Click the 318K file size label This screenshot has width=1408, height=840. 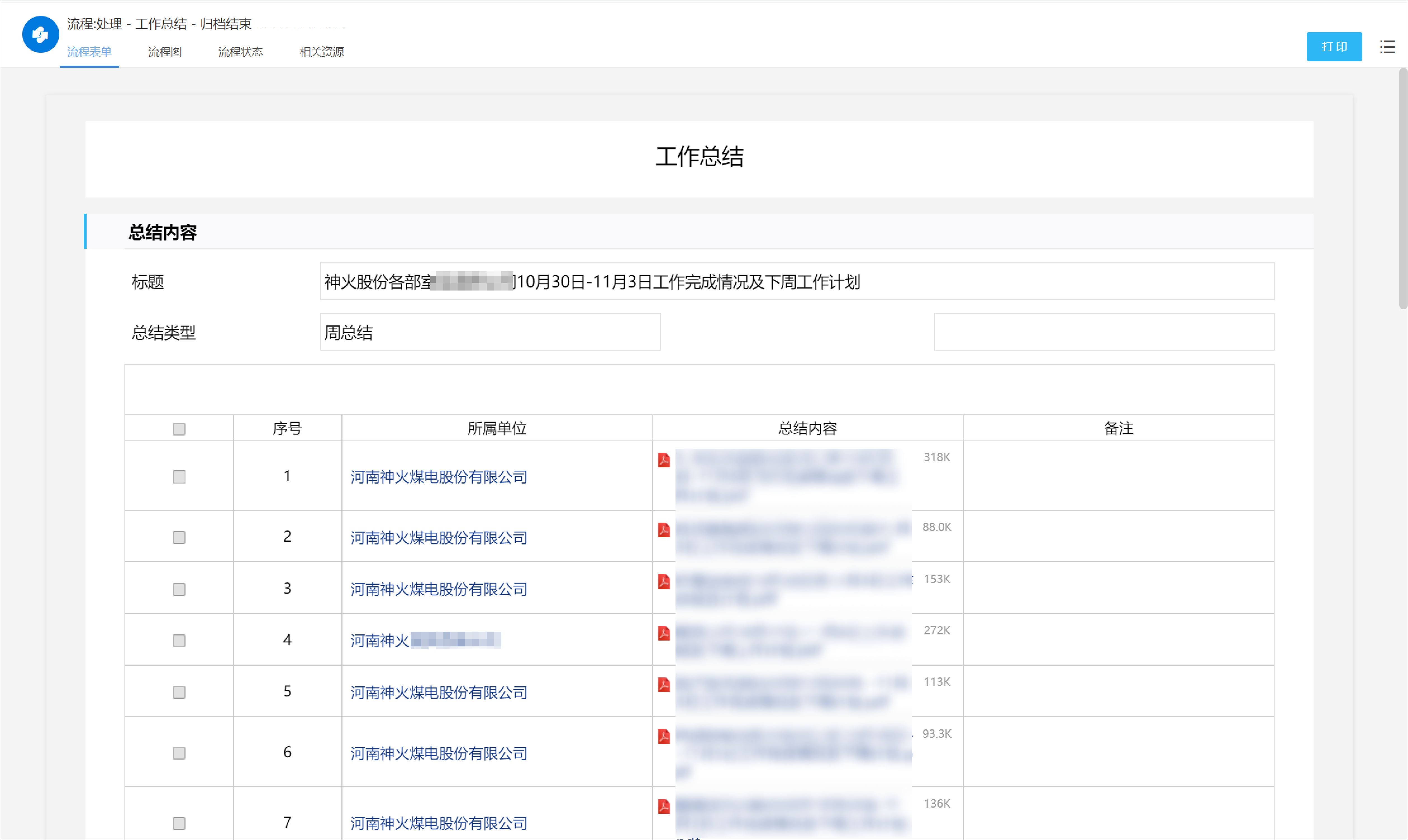coord(937,457)
